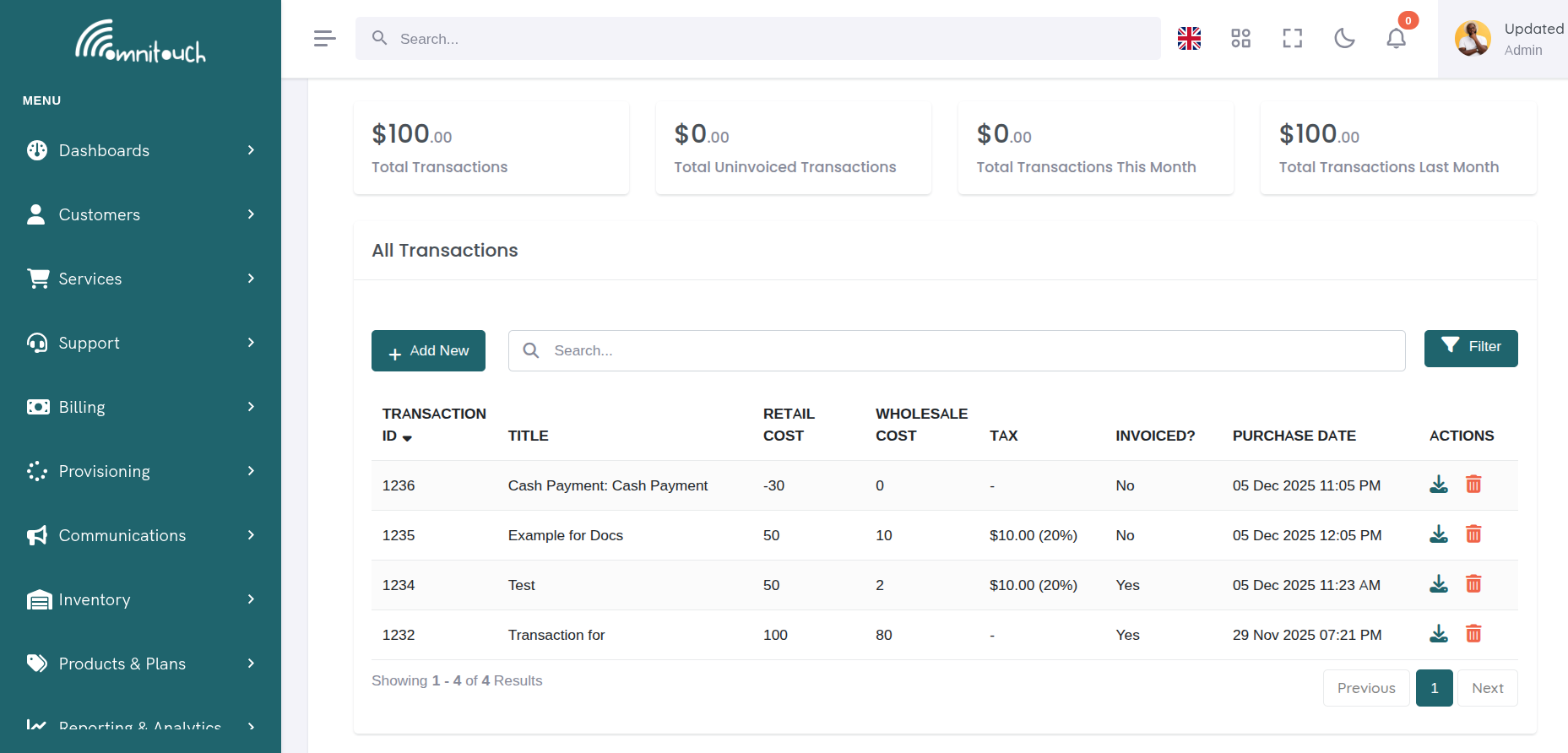Delete transaction 1232 with trash icon
The image size is (1568, 753).
pyautogui.click(x=1473, y=634)
